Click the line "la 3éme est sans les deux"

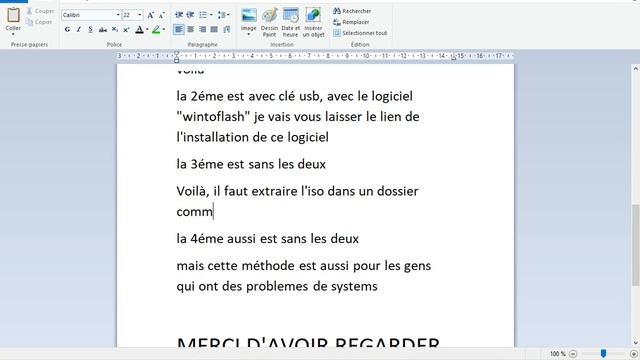(251, 164)
